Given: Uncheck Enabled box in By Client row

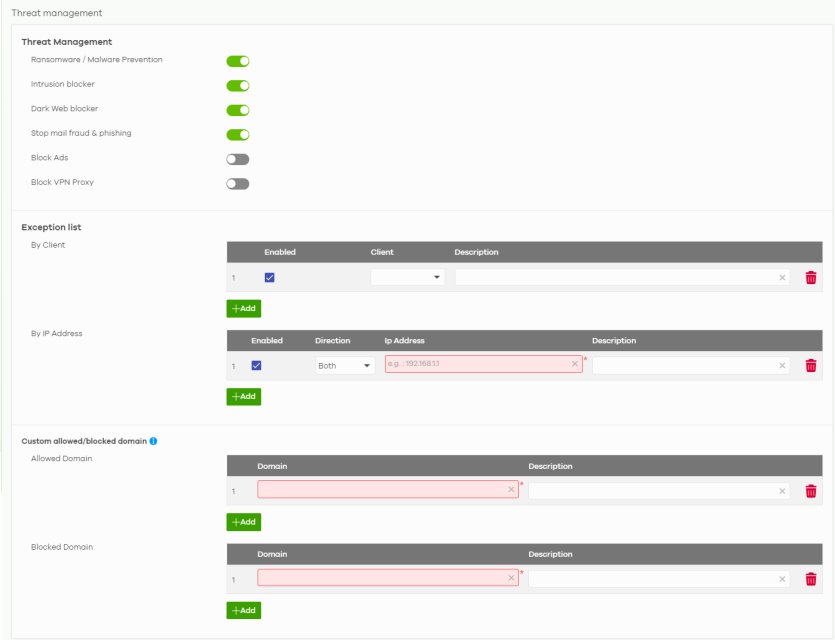Looking at the screenshot, I should click(270, 278).
